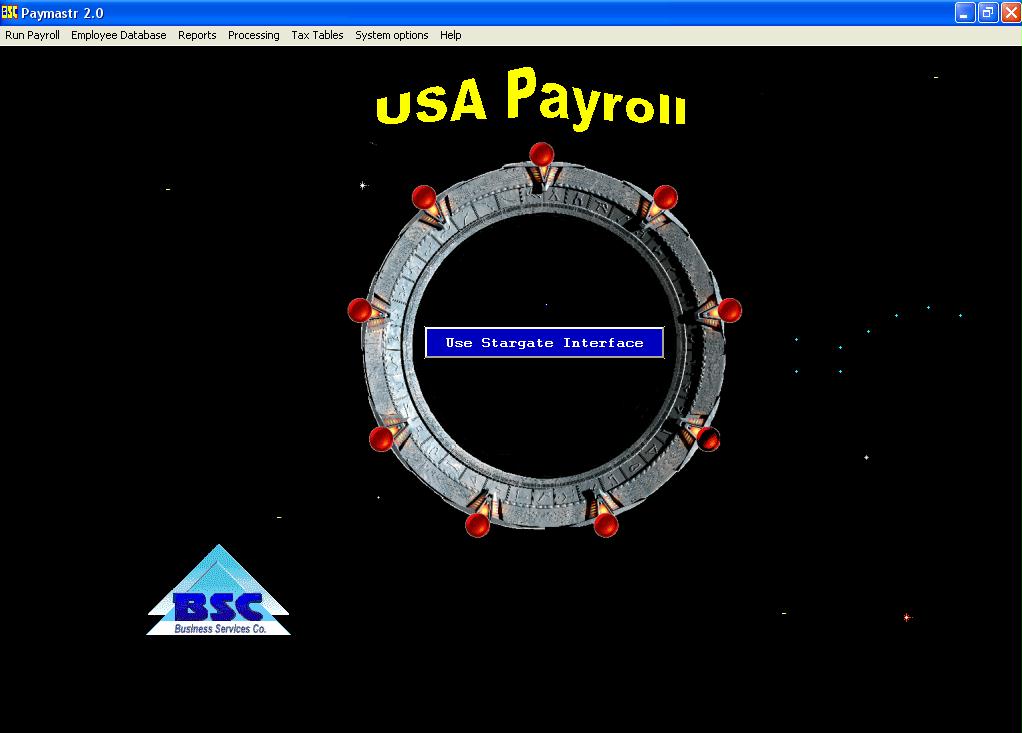
Task: Open the Employee Database menu
Action: [x=119, y=35]
